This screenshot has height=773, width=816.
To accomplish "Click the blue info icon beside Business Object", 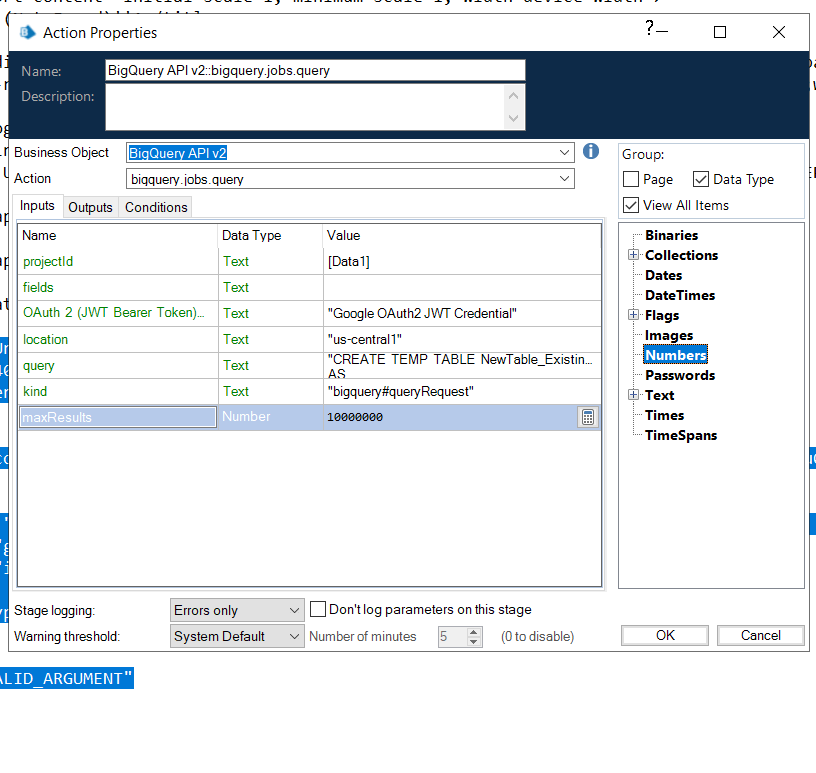I will point(591,151).
